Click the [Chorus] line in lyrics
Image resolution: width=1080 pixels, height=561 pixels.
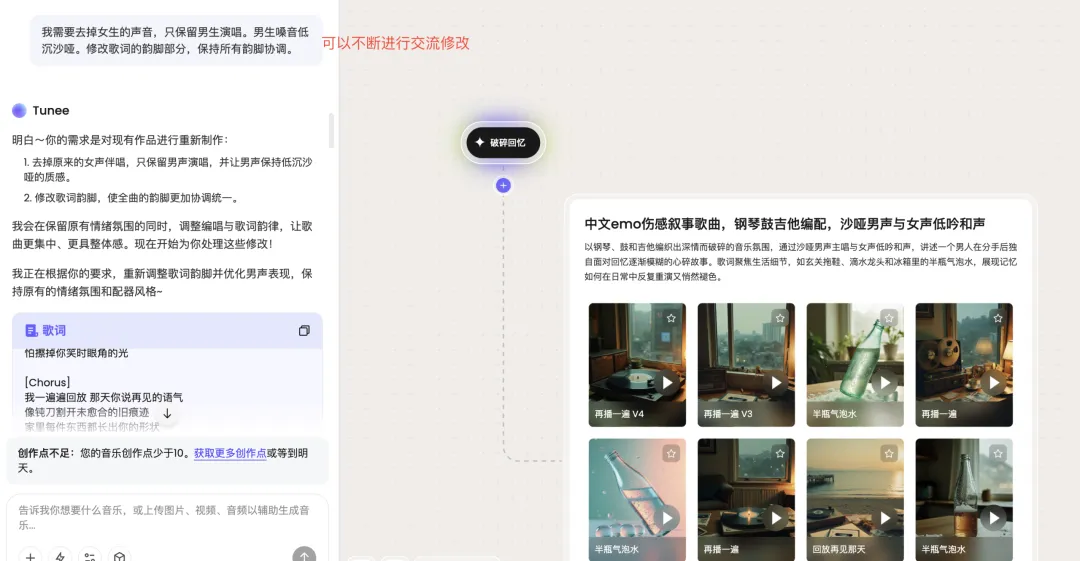pyautogui.click(x=48, y=382)
